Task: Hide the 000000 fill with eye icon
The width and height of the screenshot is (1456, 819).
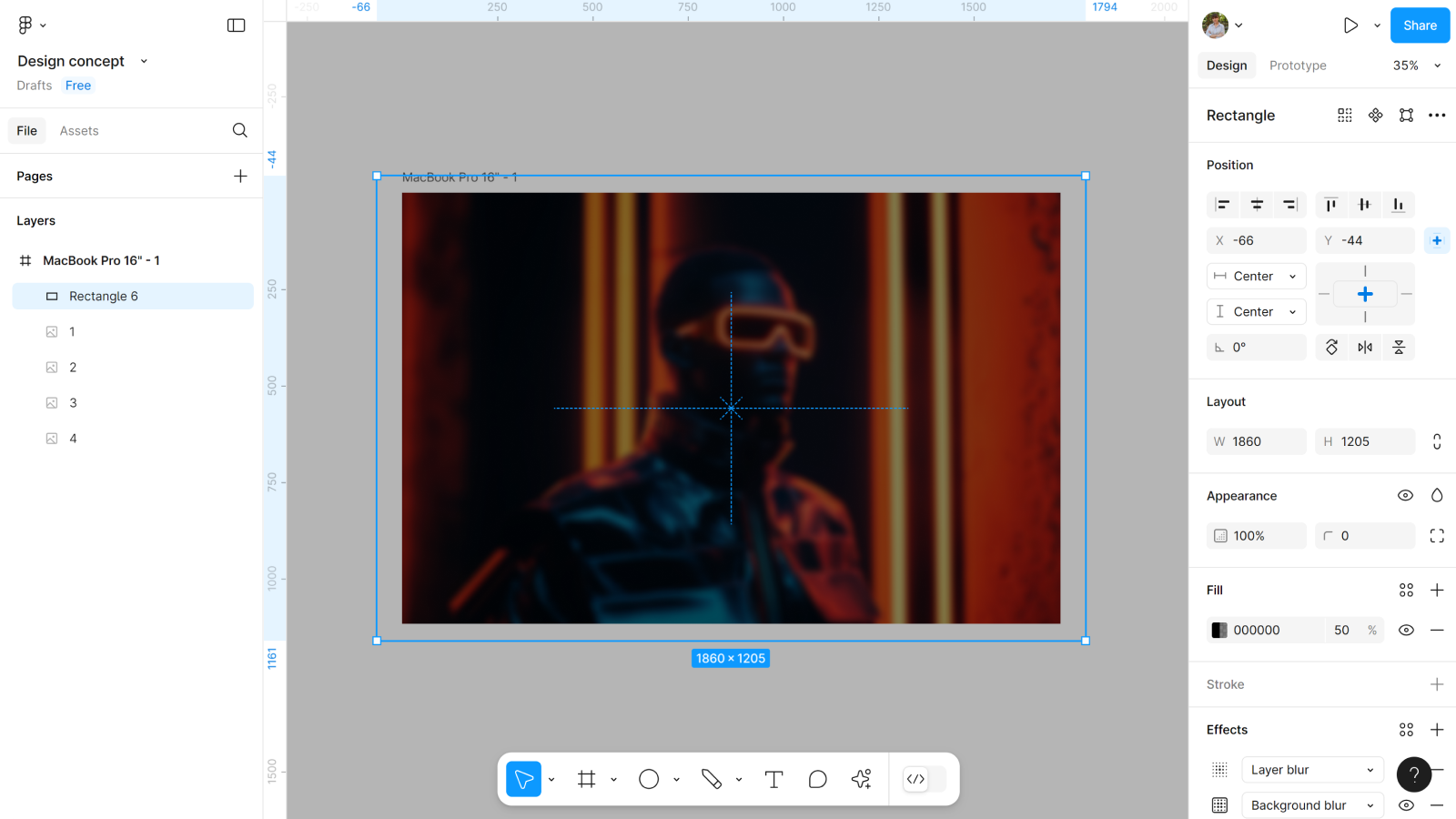Action: point(1406,630)
